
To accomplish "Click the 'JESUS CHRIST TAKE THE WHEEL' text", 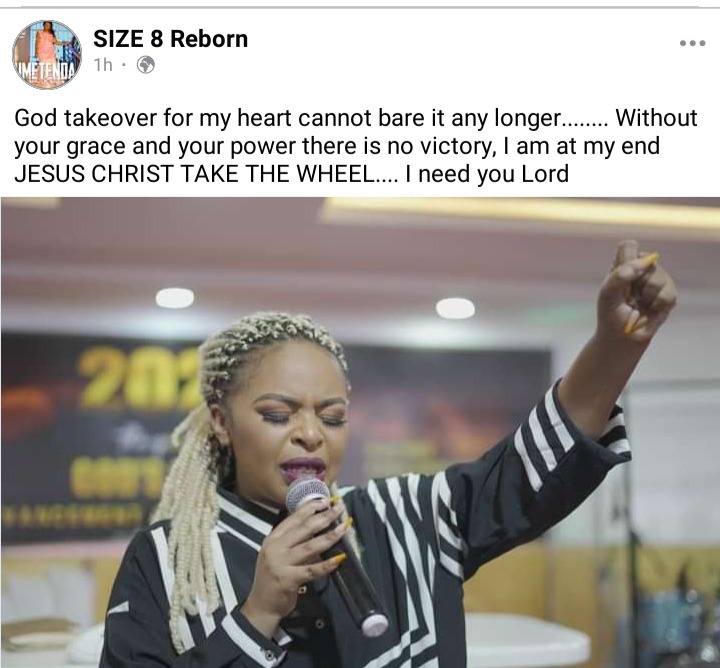I will 194,174.
